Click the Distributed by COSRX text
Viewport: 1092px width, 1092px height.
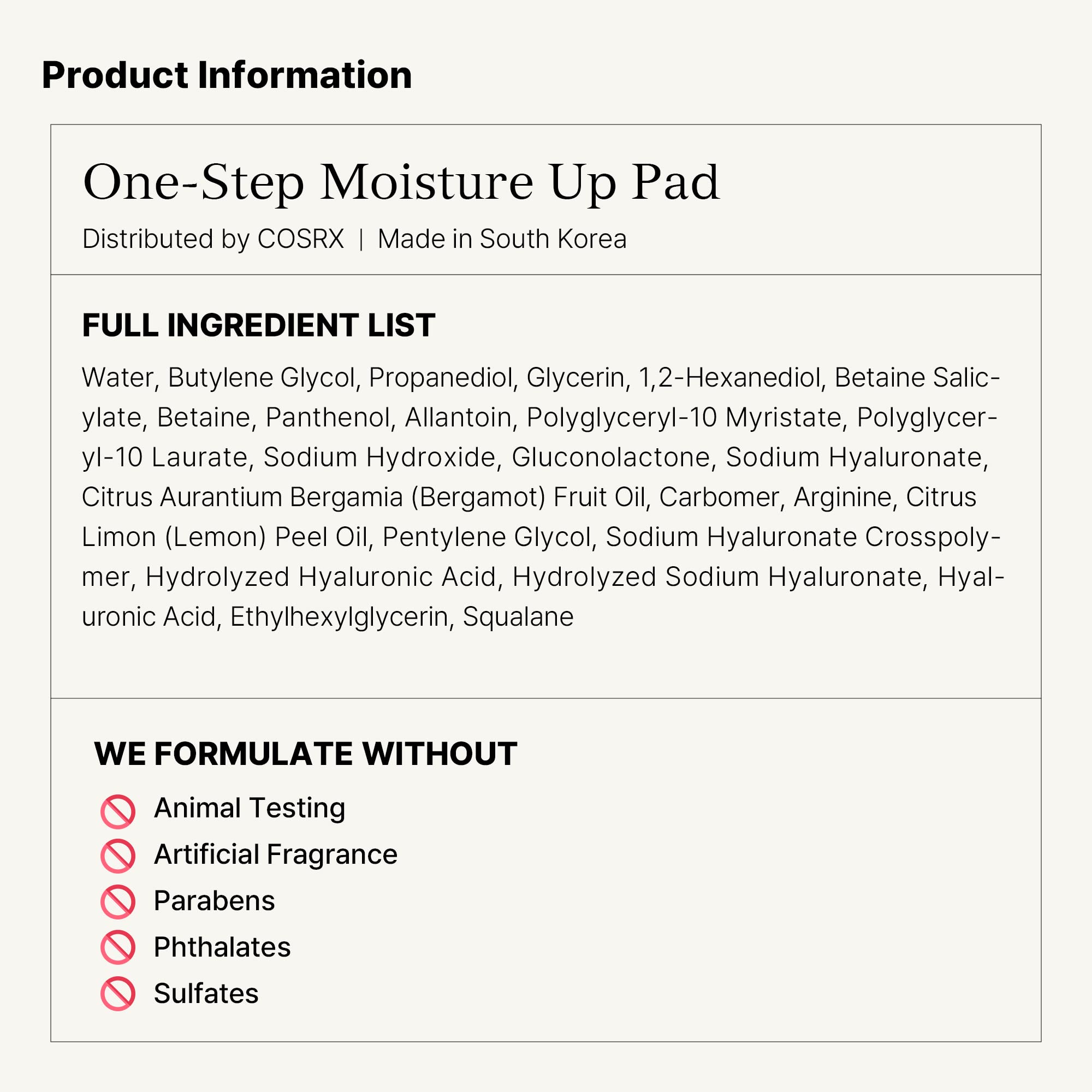[212, 239]
